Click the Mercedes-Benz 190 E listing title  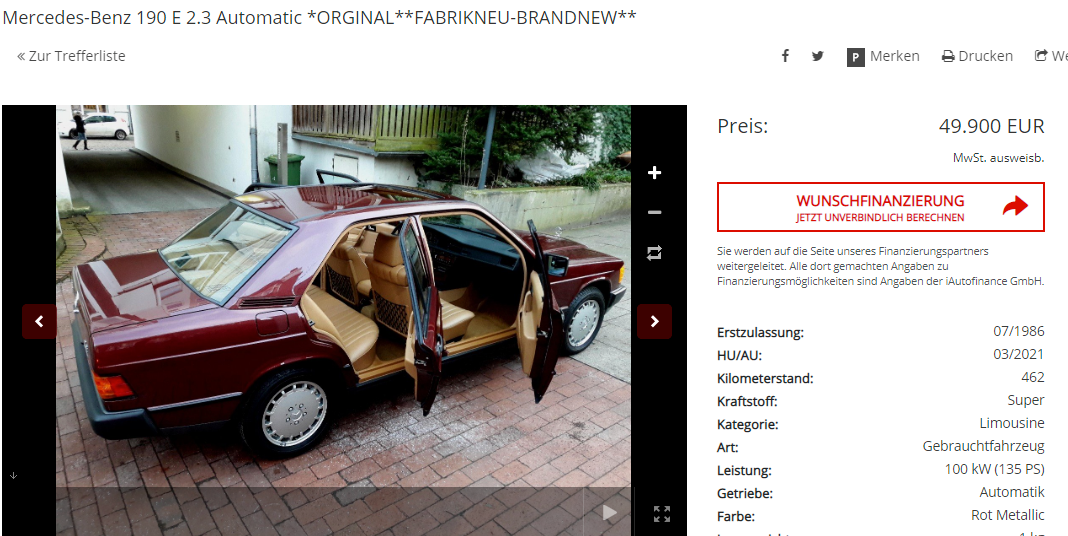[x=319, y=18]
